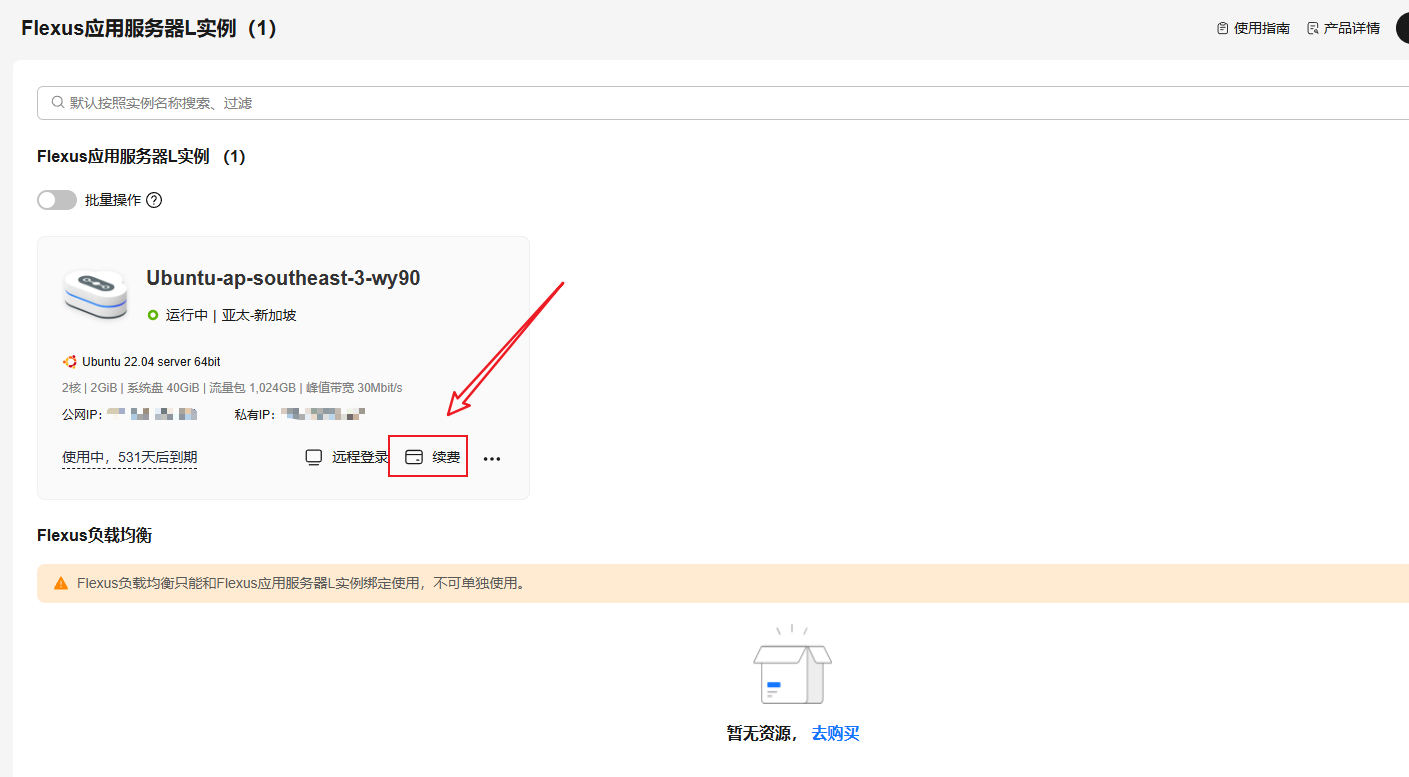
Task: Click the Ubuntu logo icon
Action: pyautogui.click(x=70, y=362)
